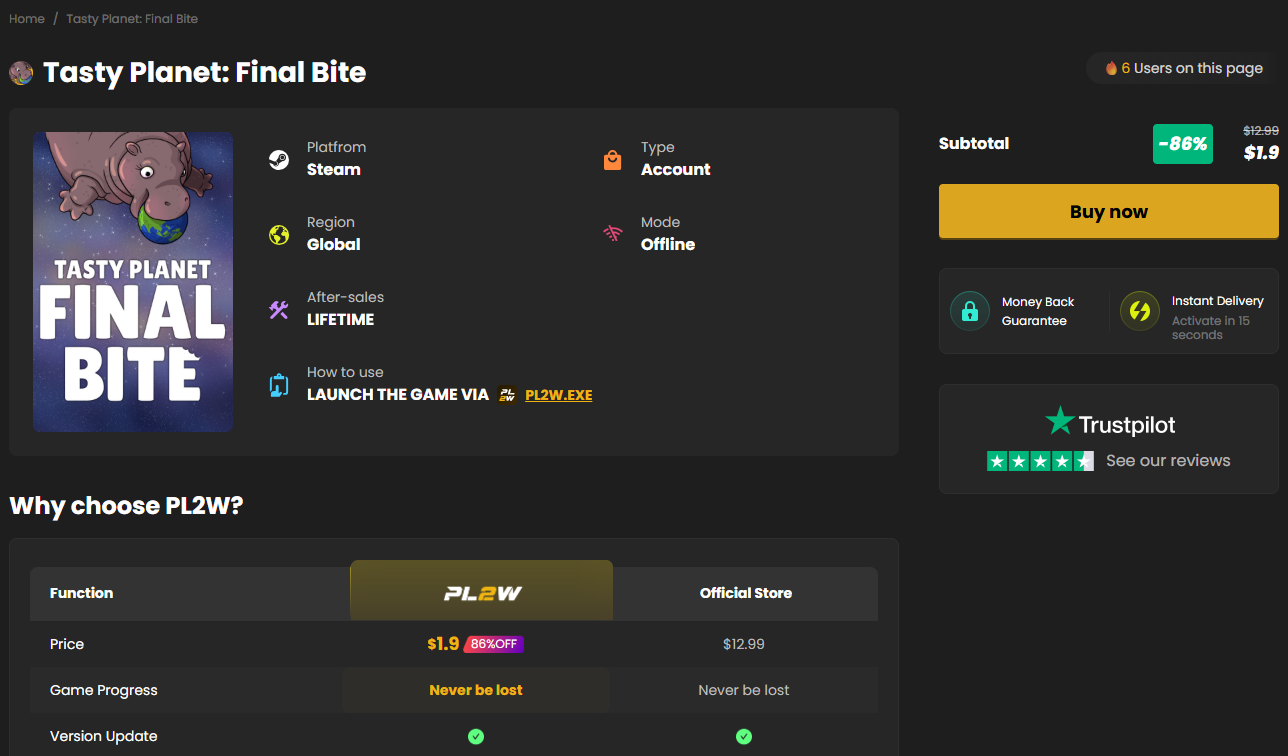Go to Home in breadcrumb
The width and height of the screenshot is (1288, 756).
click(x=27, y=19)
